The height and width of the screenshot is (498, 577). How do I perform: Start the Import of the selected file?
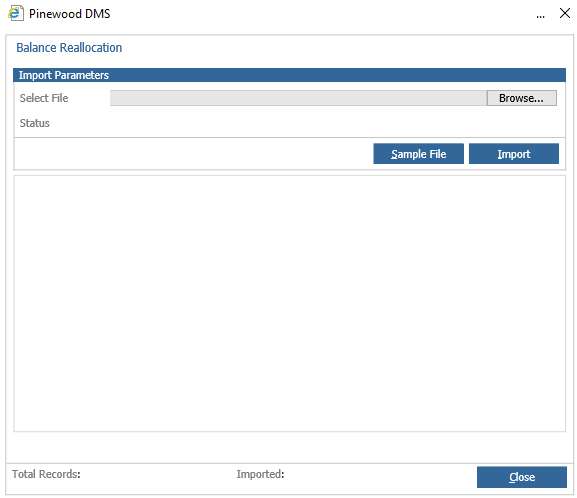click(x=514, y=154)
